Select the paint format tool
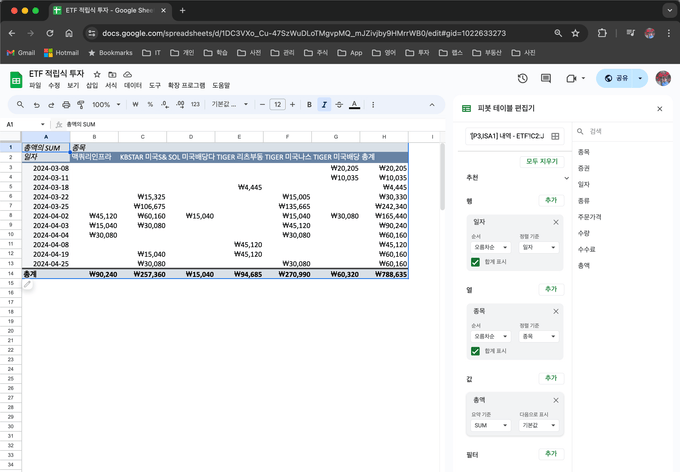680x472 pixels. click(x=81, y=105)
